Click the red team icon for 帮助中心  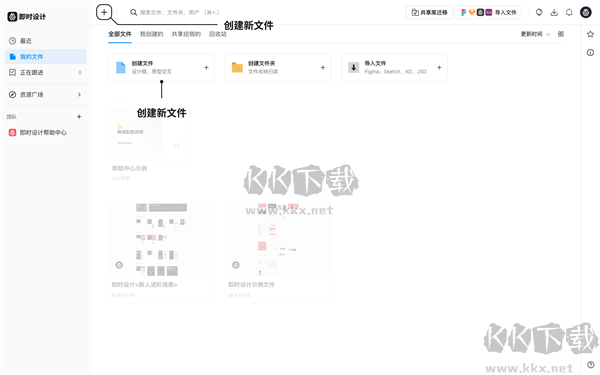[13, 132]
